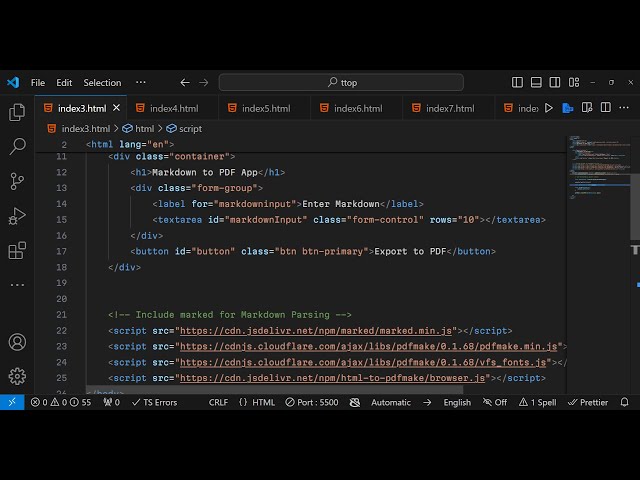Click Port : 5500 in status bar
The height and width of the screenshot is (480, 640).
(x=311, y=402)
